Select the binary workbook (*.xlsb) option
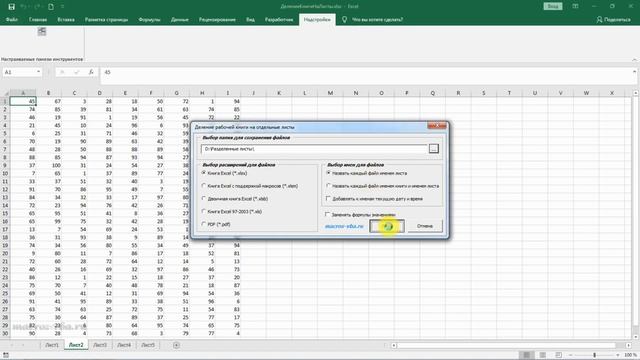Viewport: 640px width, 360px height. click(x=235, y=199)
